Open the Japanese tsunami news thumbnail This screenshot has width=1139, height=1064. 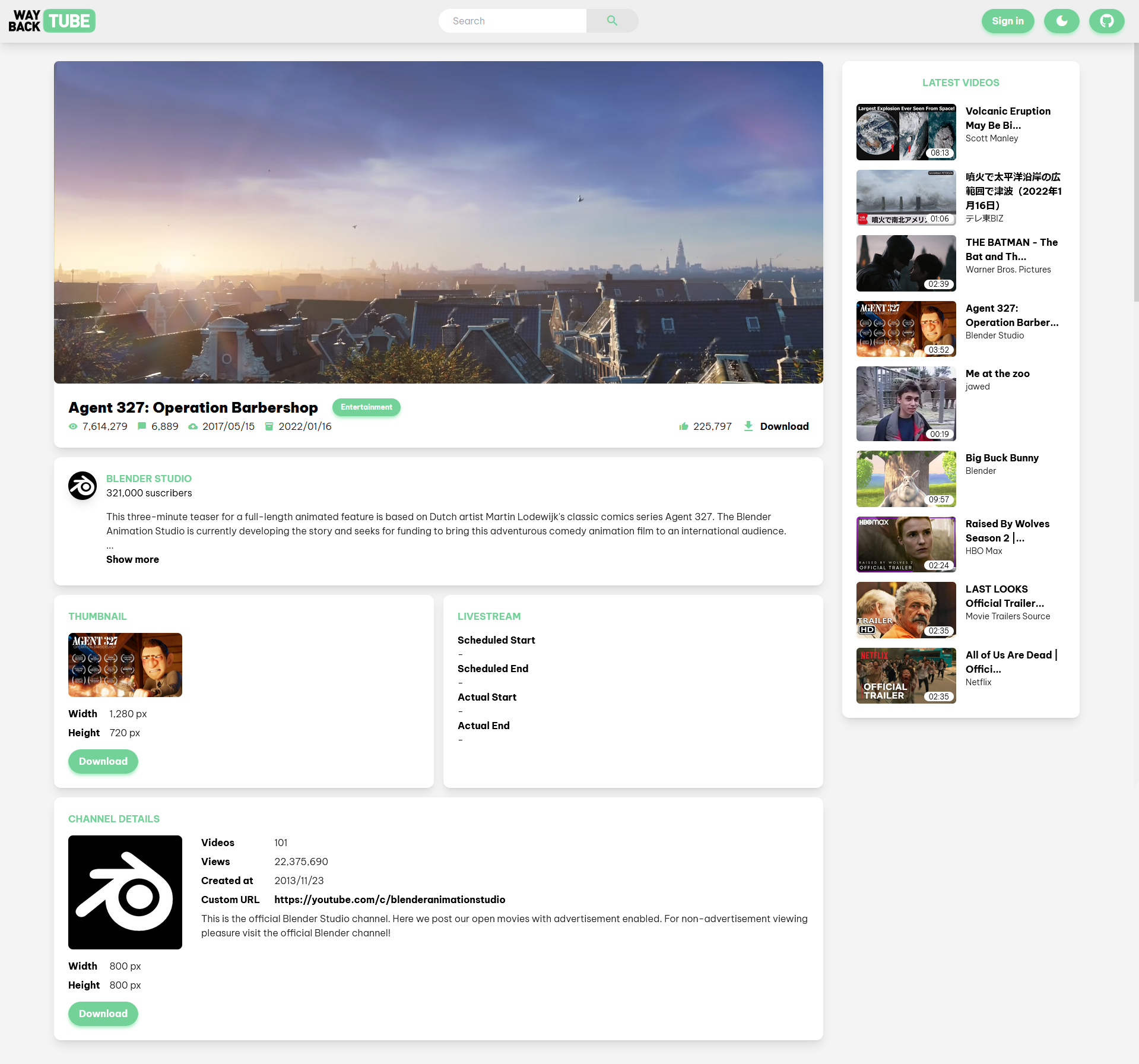pyautogui.click(x=906, y=198)
